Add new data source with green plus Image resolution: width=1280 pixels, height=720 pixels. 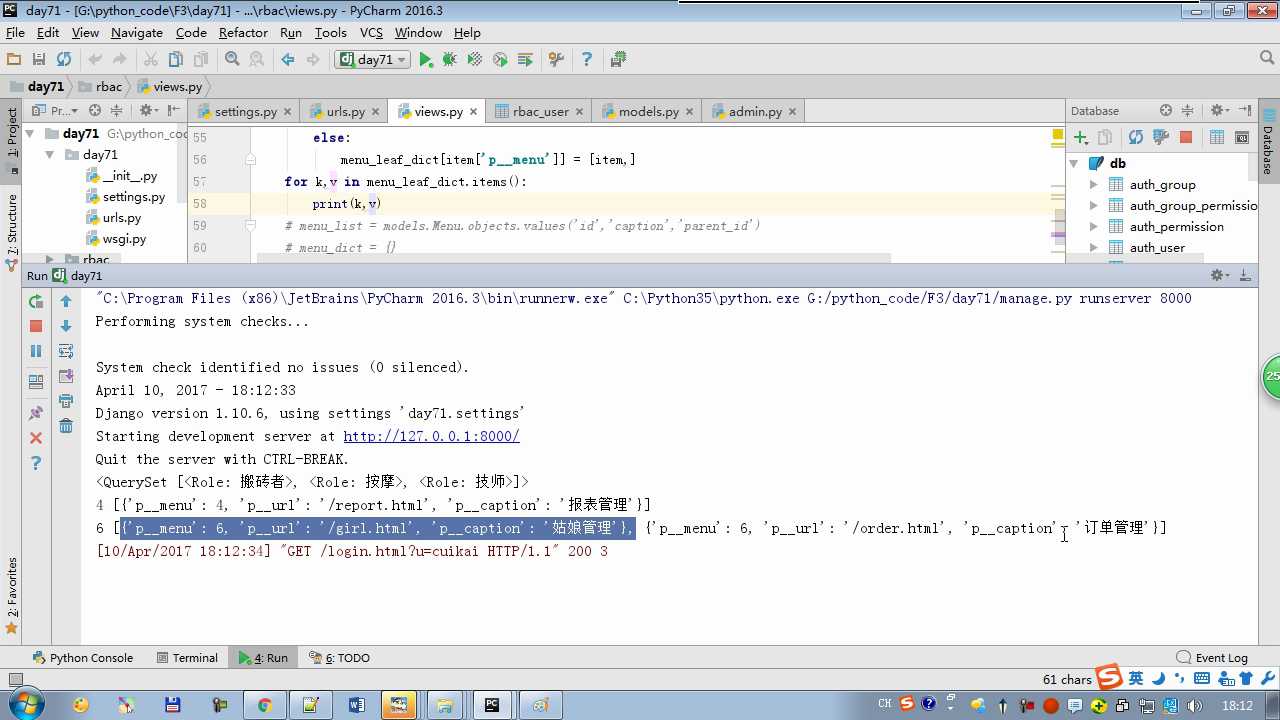pos(1080,137)
